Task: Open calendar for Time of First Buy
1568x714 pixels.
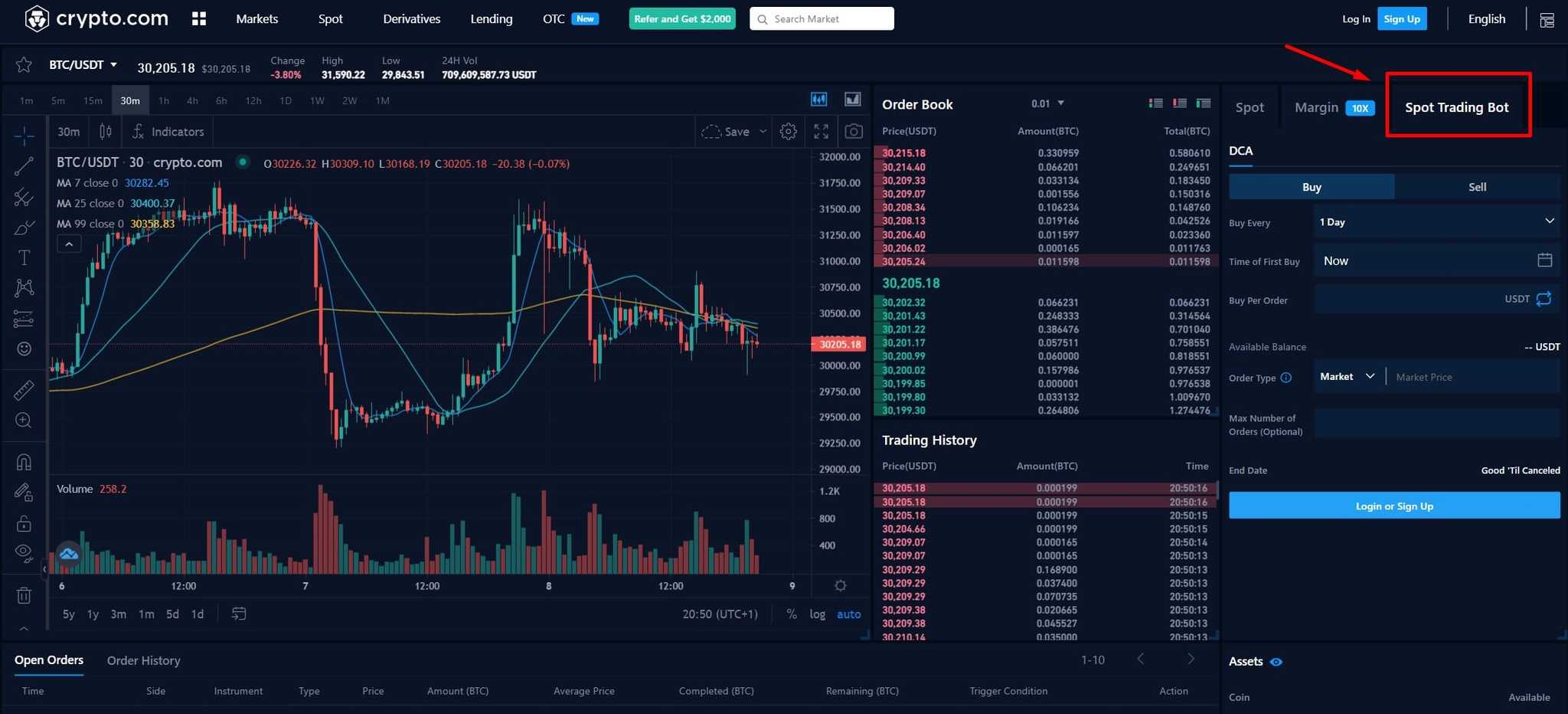Action: [x=1544, y=260]
